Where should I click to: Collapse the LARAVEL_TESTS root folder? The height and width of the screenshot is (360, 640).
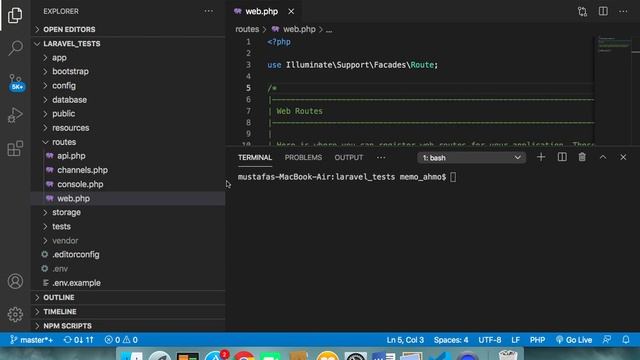tap(128, 44)
